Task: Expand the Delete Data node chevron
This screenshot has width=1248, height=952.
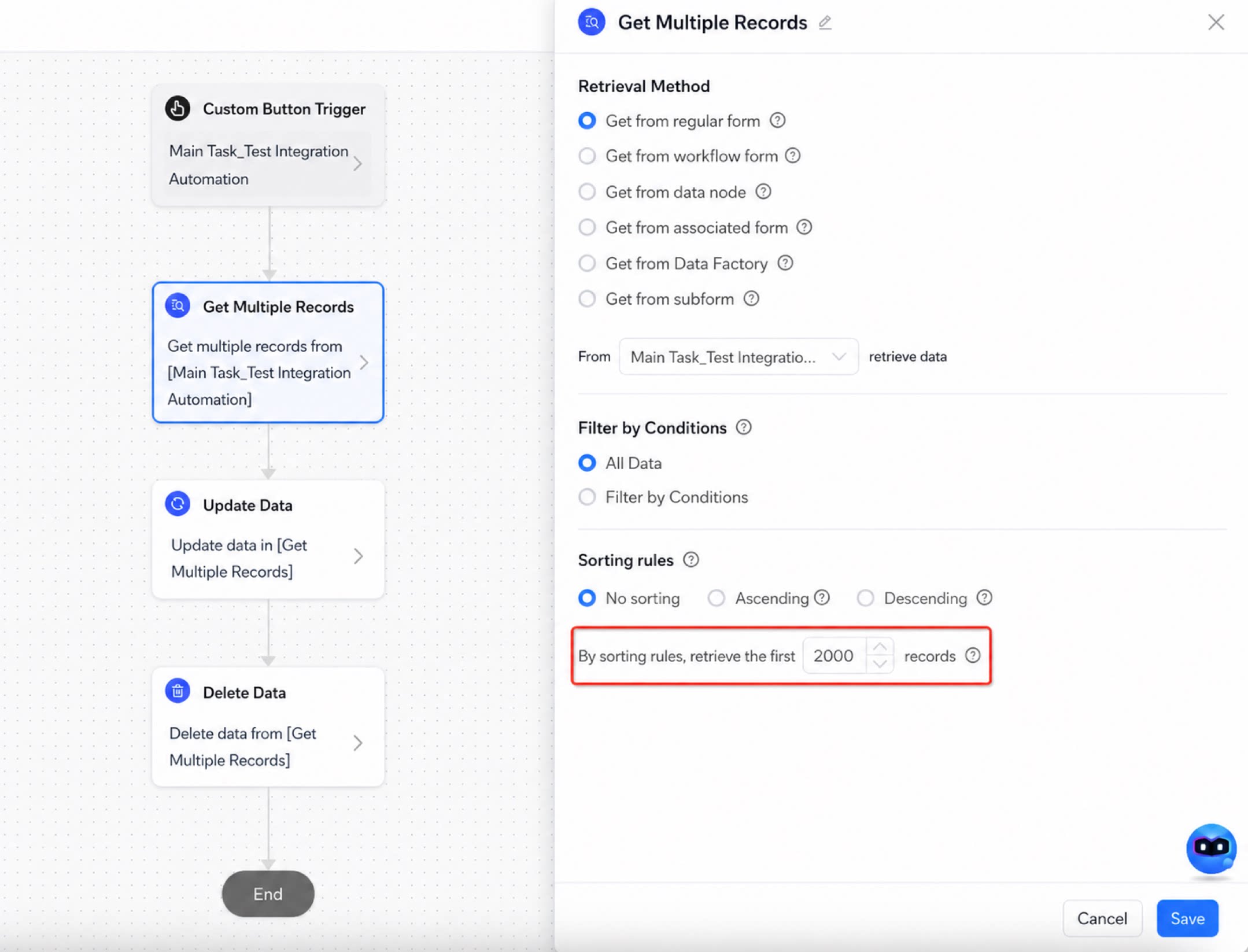Action: tap(358, 743)
